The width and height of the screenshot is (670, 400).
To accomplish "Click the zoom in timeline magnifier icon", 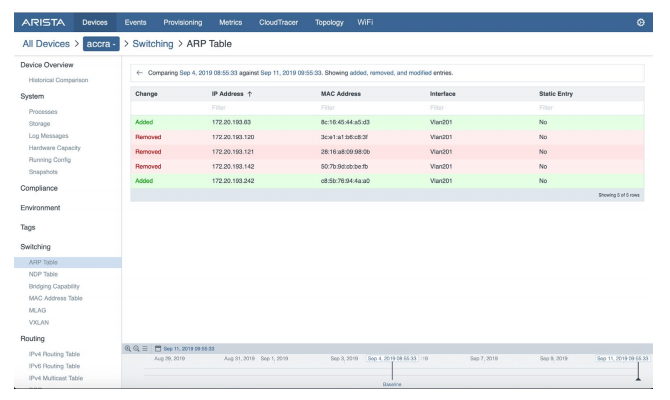I will click(127, 349).
